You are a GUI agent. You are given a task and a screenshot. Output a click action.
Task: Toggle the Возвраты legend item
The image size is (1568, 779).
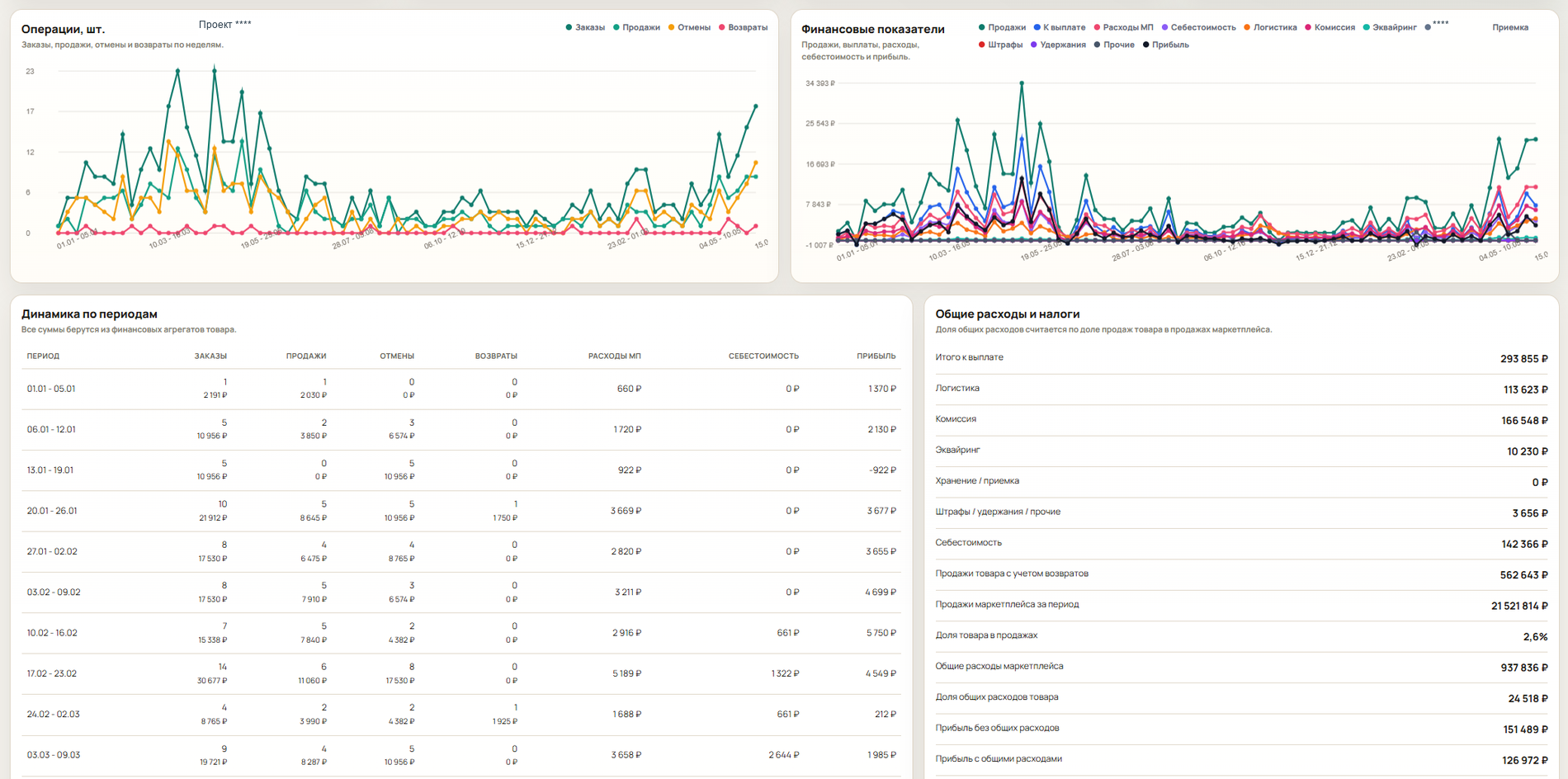pyautogui.click(x=743, y=27)
